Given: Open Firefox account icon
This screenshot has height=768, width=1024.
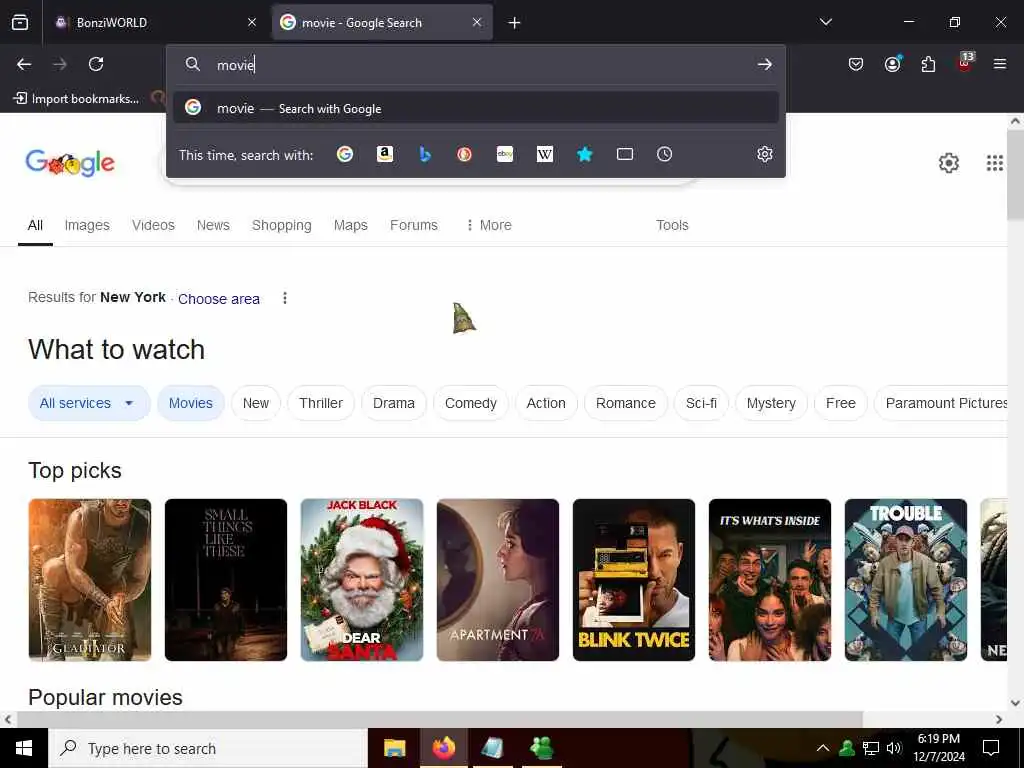Looking at the screenshot, I should click(893, 64).
